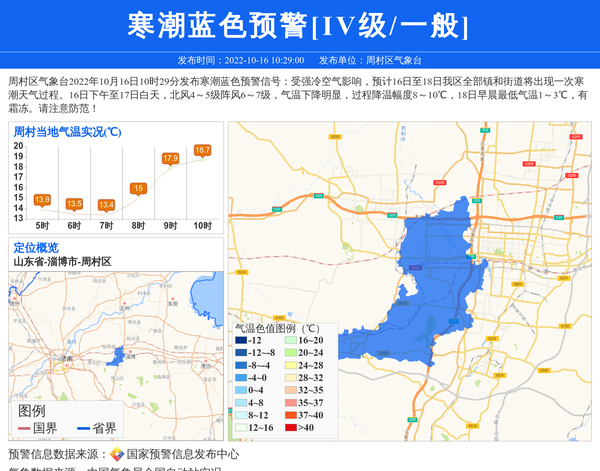Click the 山东省-淄博市-周村区 location text
The height and width of the screenshot is (471, 600).
coord(62,261)
